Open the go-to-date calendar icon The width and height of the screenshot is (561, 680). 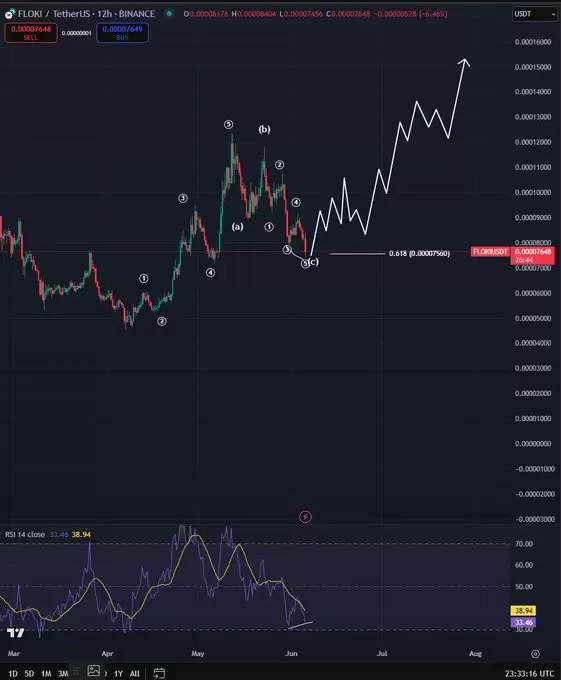coord(159,673)
